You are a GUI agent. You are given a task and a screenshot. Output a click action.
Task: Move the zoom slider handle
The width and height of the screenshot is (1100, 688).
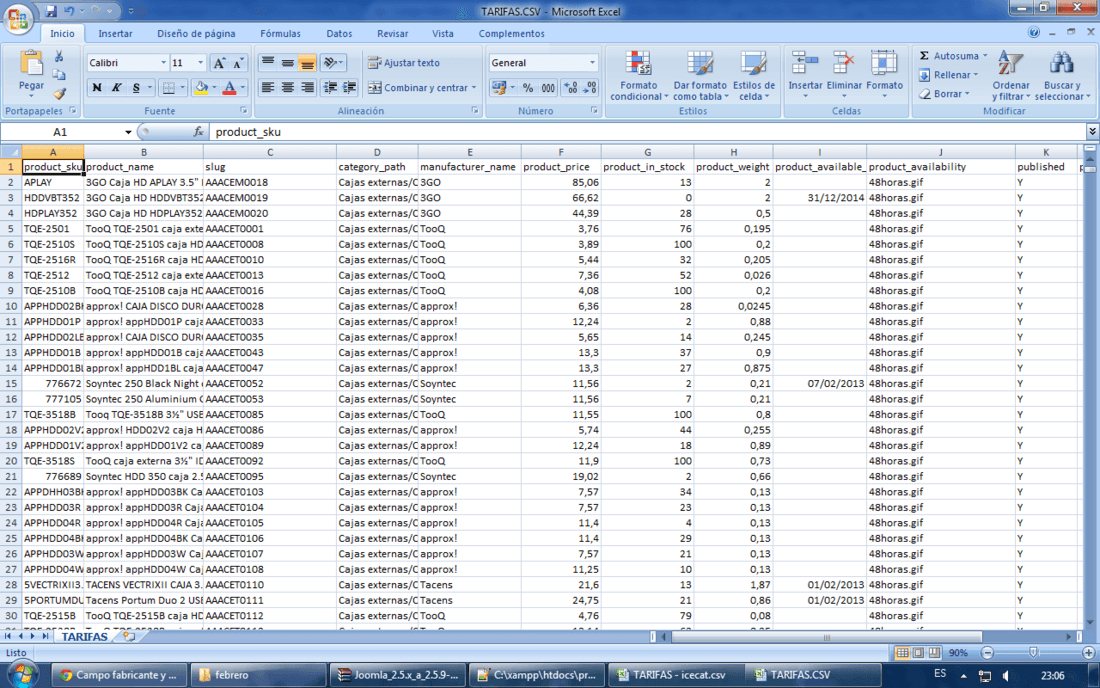[x=1033, y=653]
